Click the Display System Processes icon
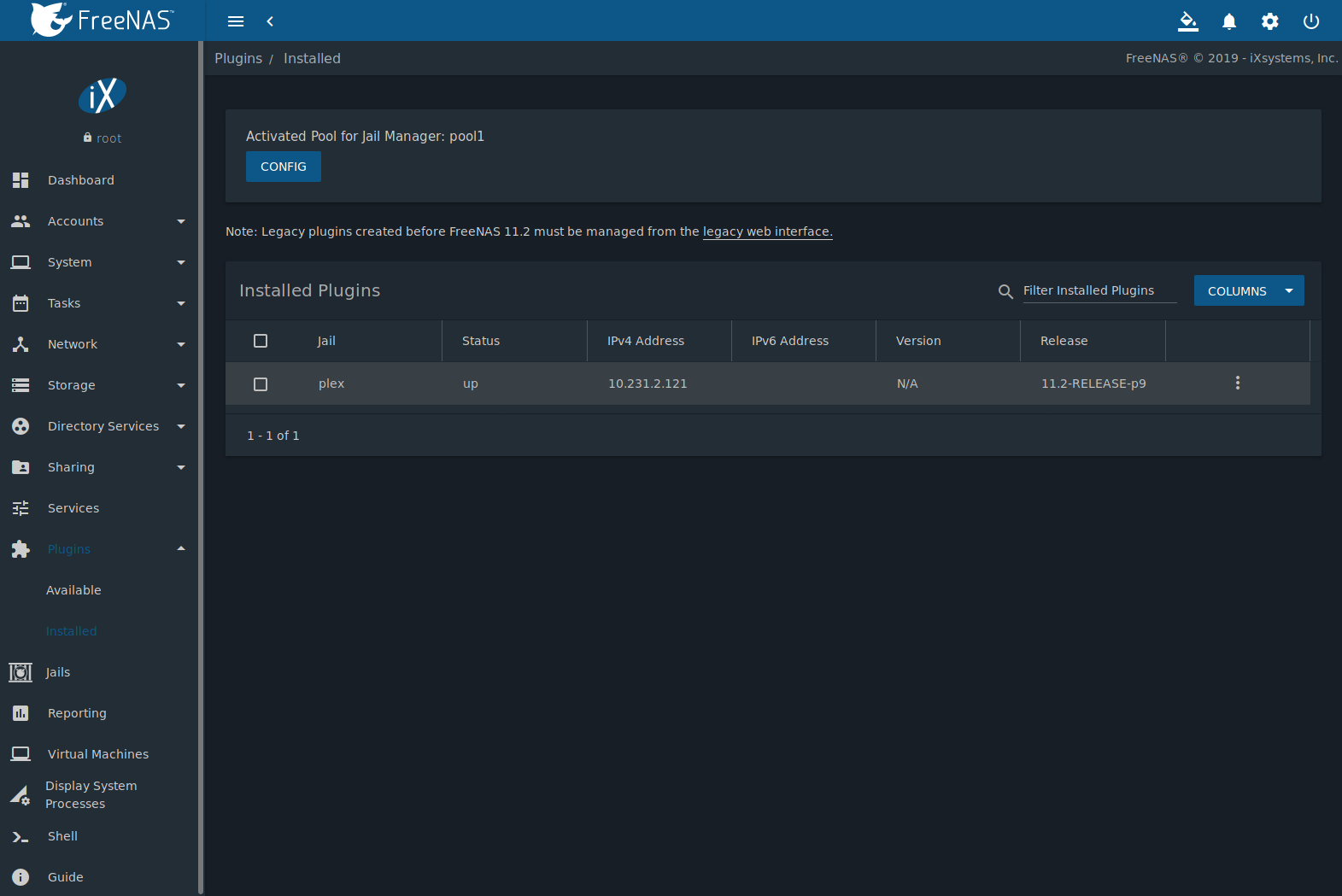The image size is (1342, 896). tap(21, 795)
